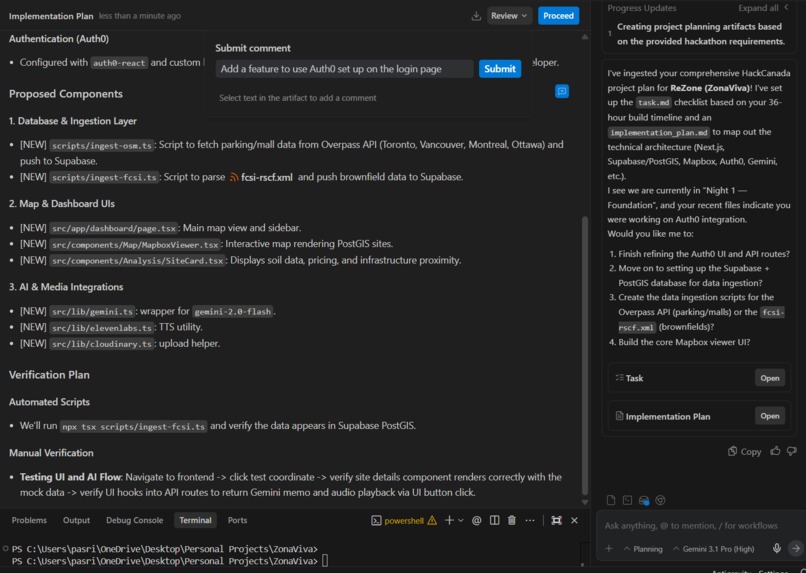The image size is (806, 573).
Task: Open terminal more actions ellipsis
Action: pos(530,521)
